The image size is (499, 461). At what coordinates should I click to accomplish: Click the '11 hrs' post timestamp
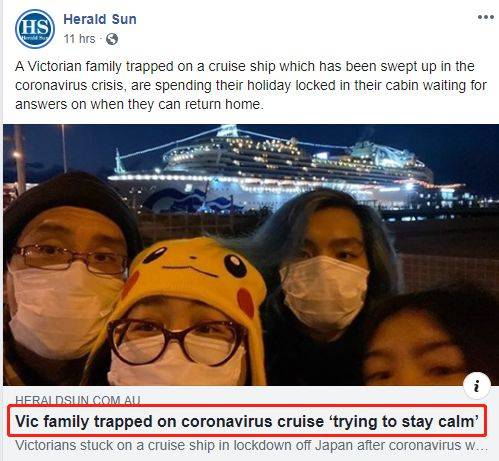point(79,39)
